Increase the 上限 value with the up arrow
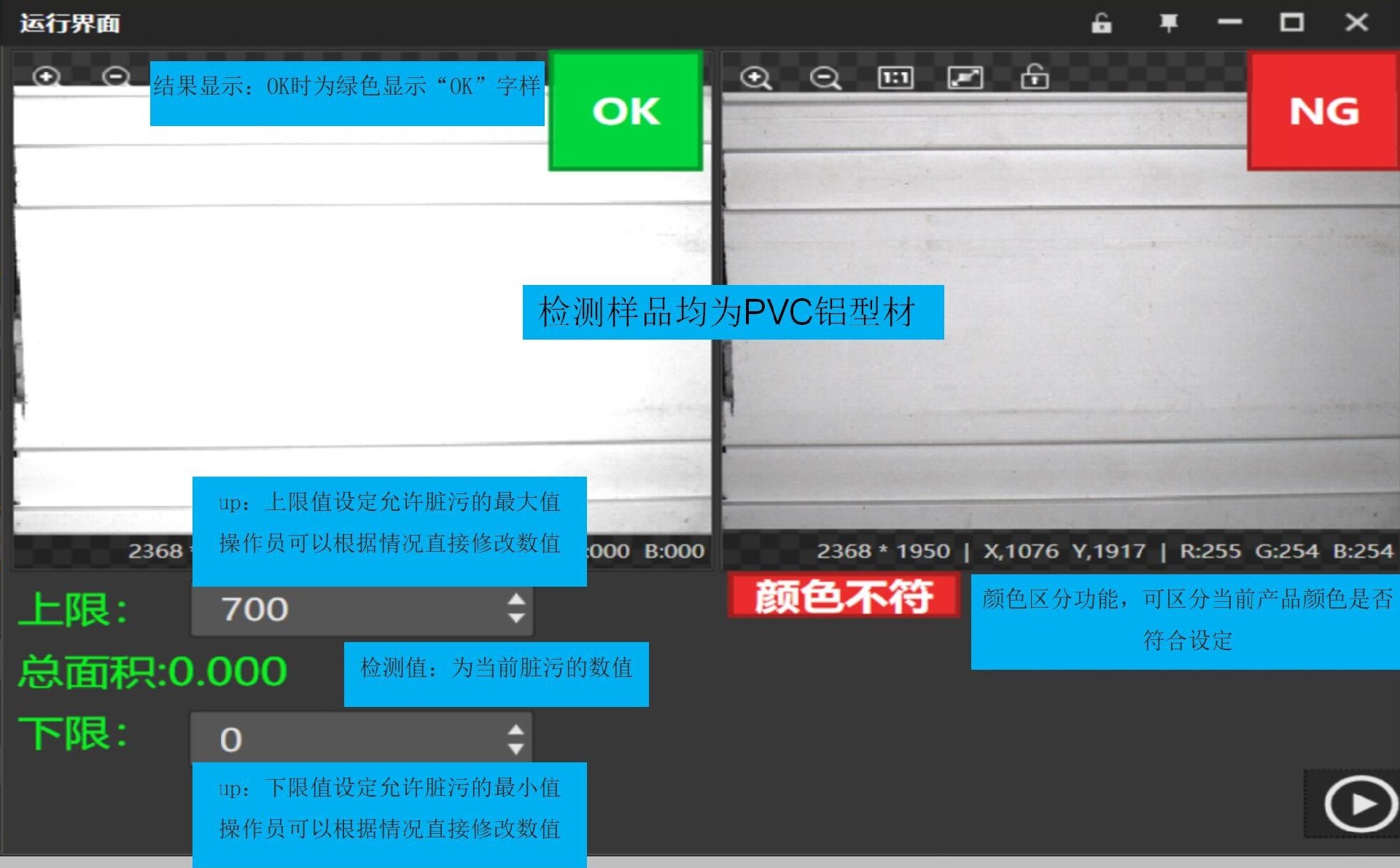Viewport: 1400px width, 868px height. (515, 598)
